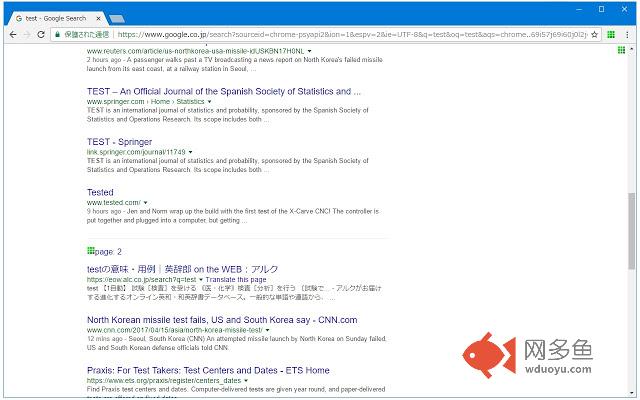Click the www.reuters.com article URL text
Image resolution: width=640 pixels, height=400 pixels.
[196, 51]
